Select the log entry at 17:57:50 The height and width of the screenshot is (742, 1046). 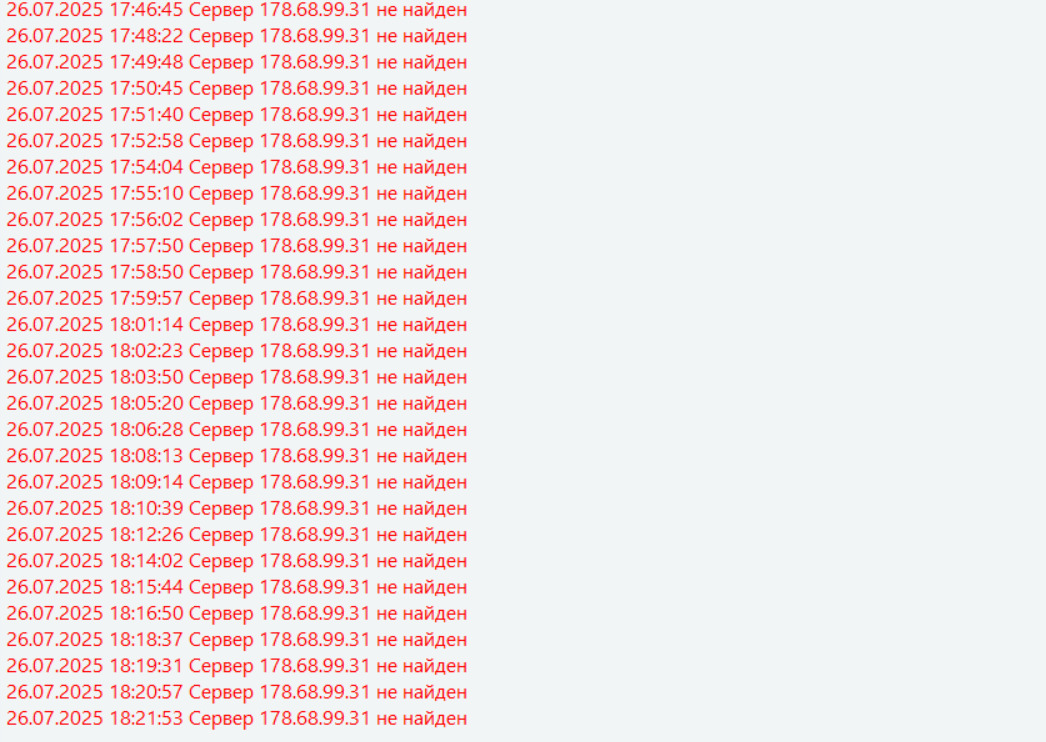237,246
